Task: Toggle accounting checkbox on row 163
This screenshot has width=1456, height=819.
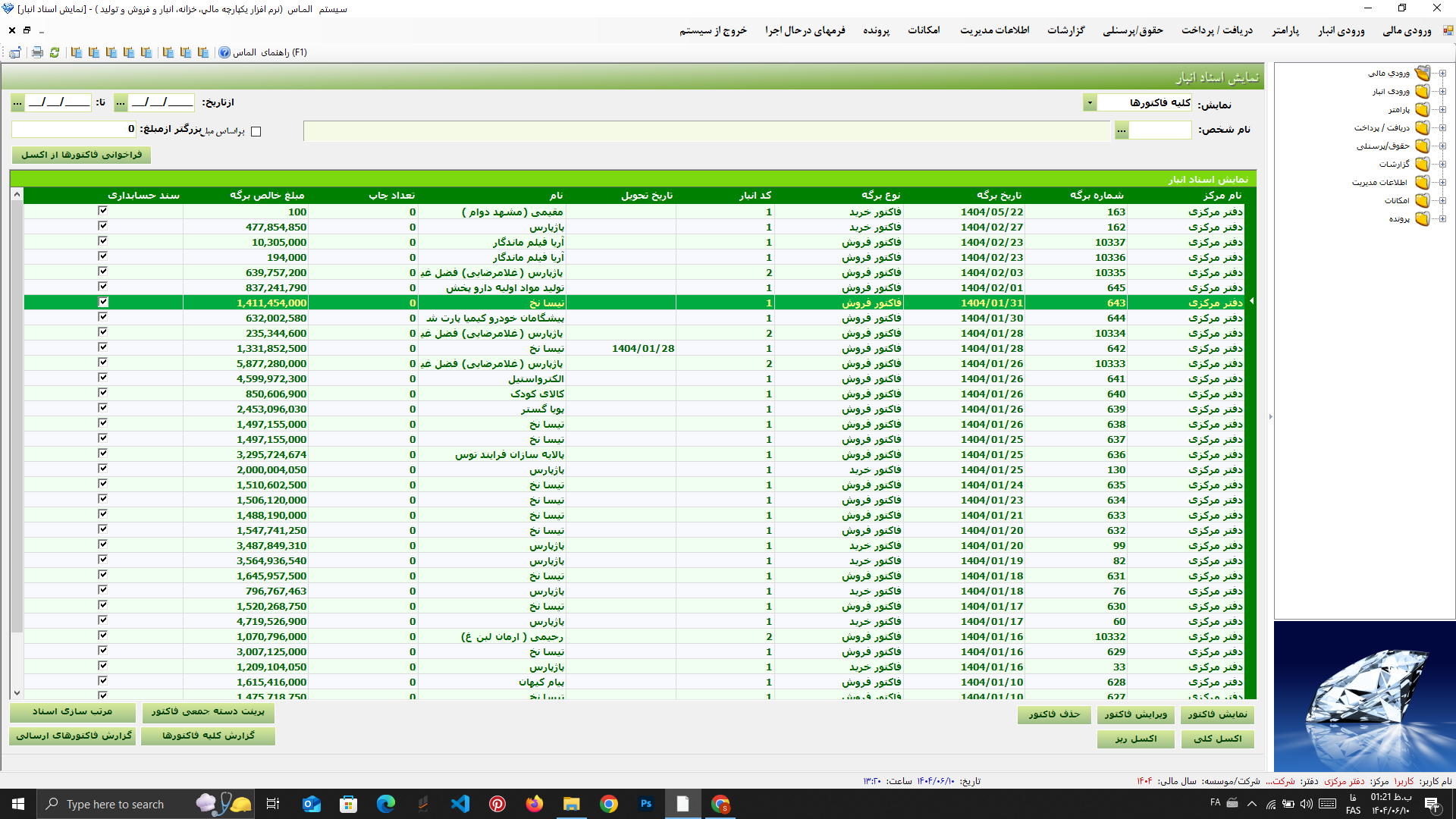Action: (103, 211)
